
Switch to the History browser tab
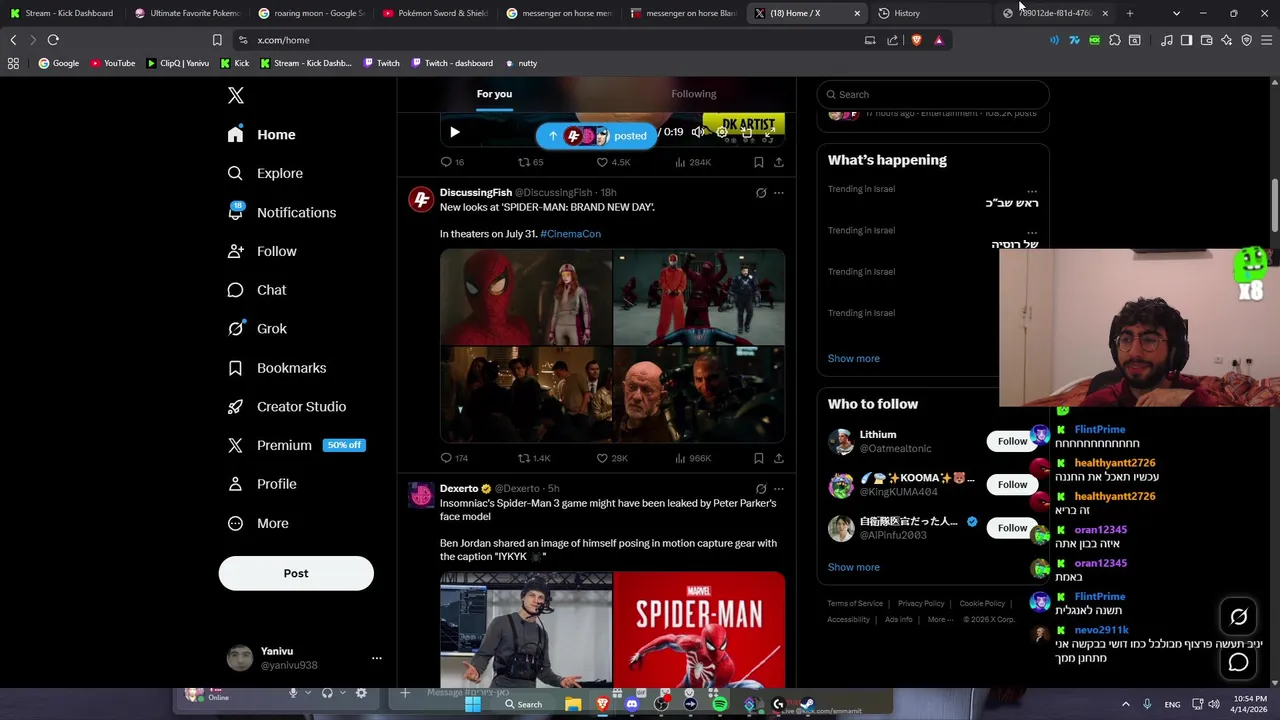pos(930,13)
